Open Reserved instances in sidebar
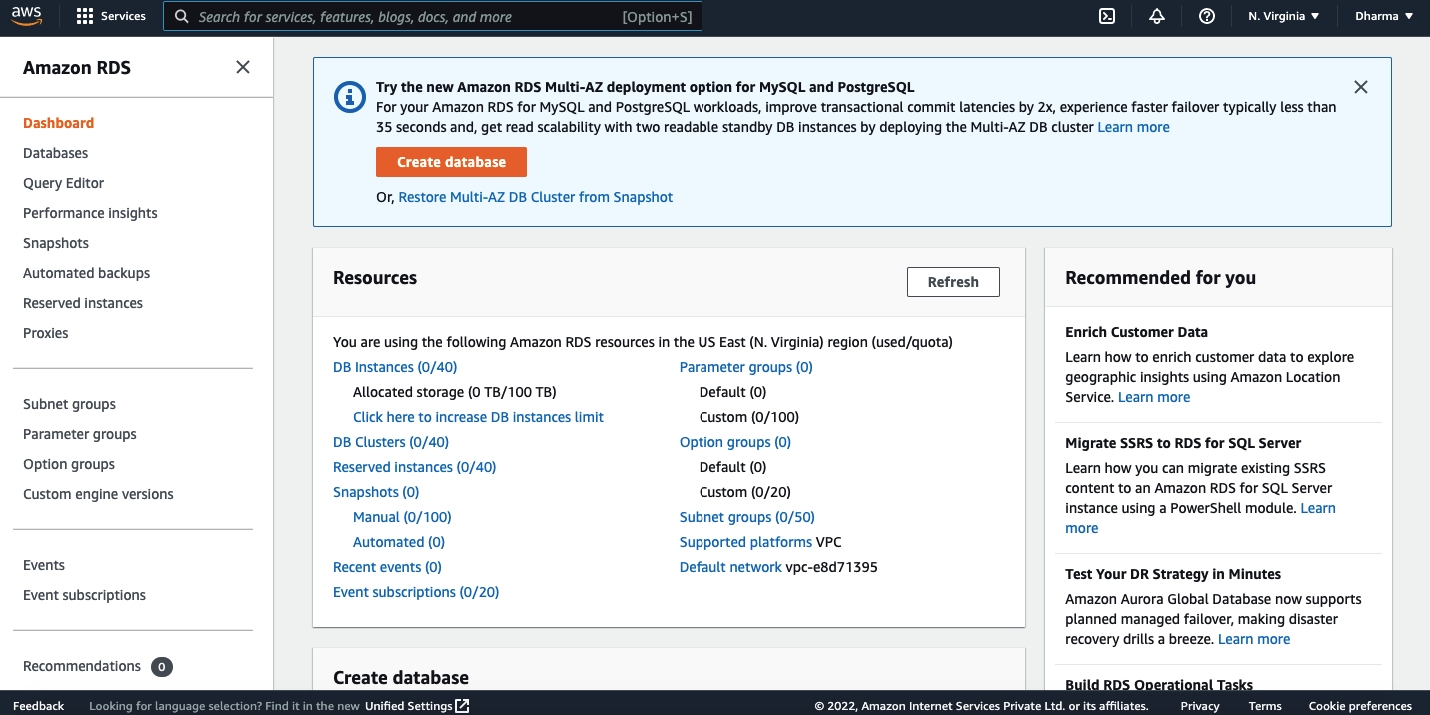Image resolution: width=1430 pixels, height=715 pixels. 83,303
